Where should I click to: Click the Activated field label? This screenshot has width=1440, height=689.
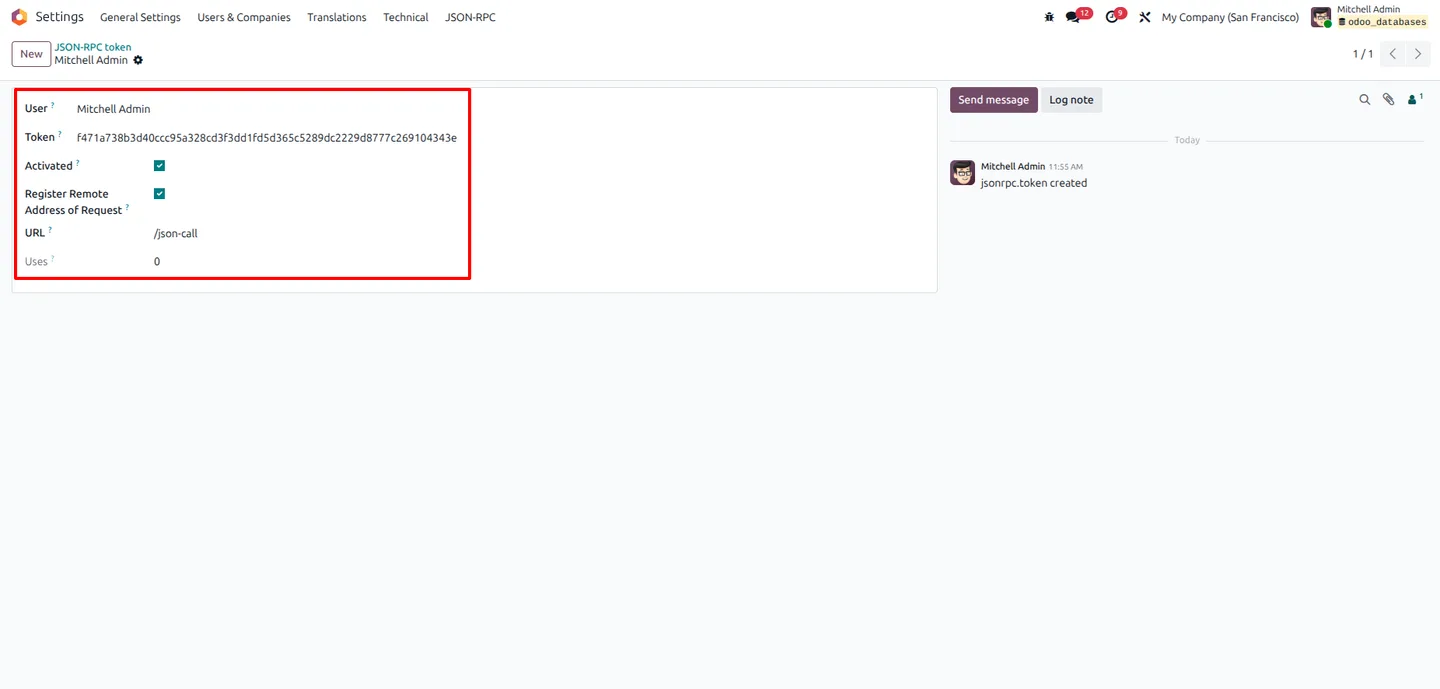[49, 166]
